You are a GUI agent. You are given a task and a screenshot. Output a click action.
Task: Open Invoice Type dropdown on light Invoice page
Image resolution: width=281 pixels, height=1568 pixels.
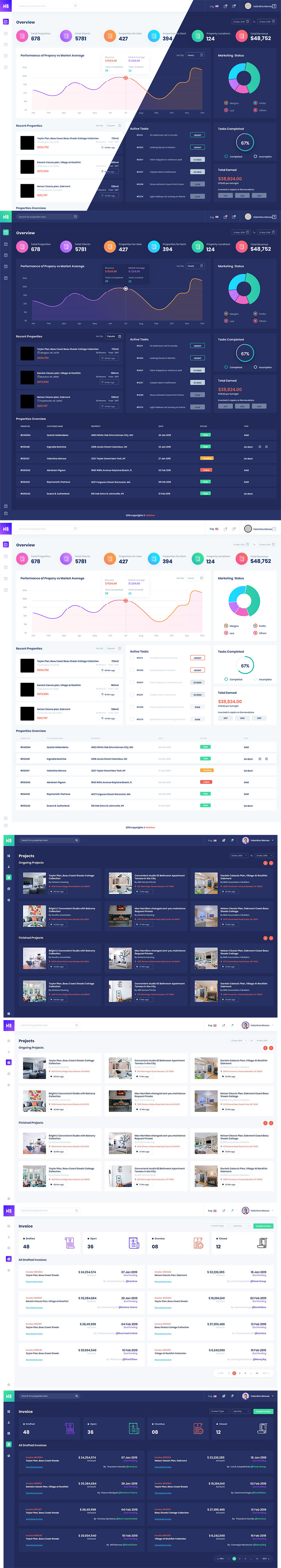point(219,1226)
